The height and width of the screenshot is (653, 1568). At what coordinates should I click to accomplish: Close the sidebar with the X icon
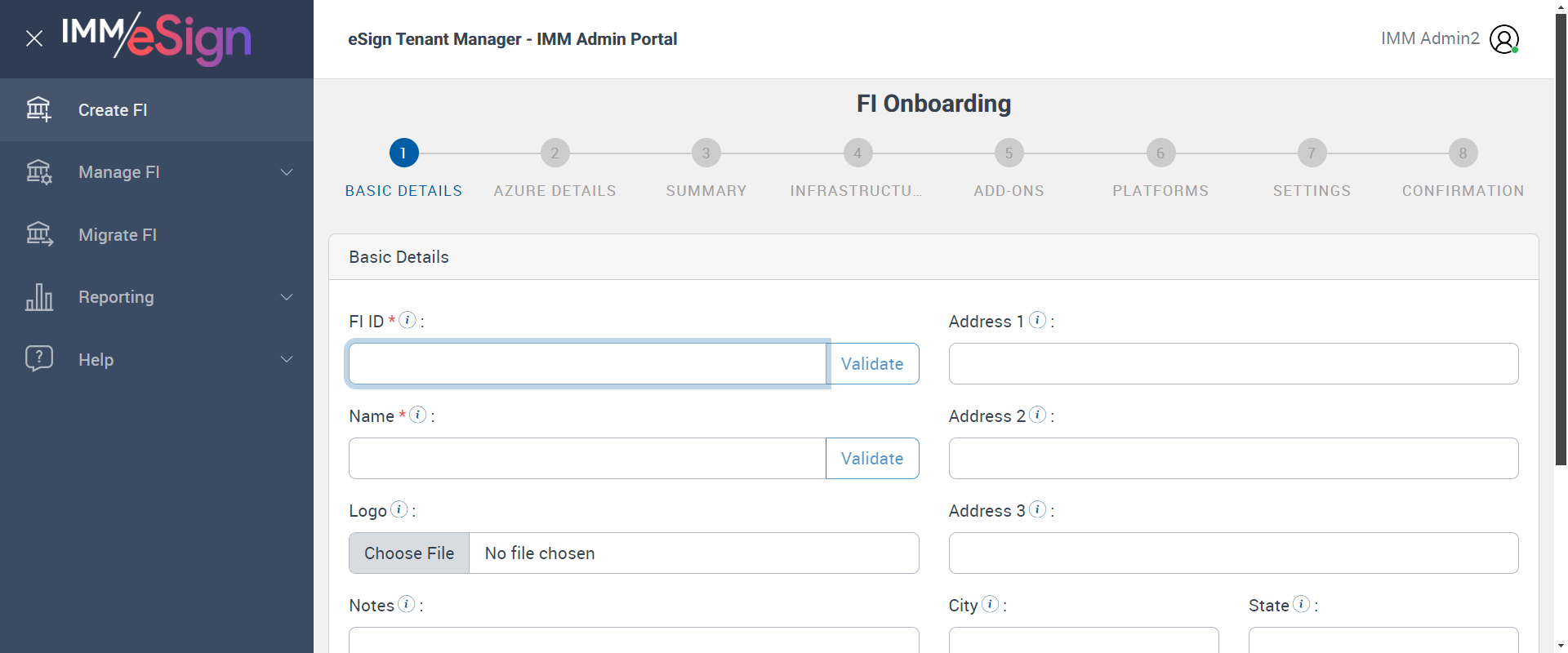[34, 38]
